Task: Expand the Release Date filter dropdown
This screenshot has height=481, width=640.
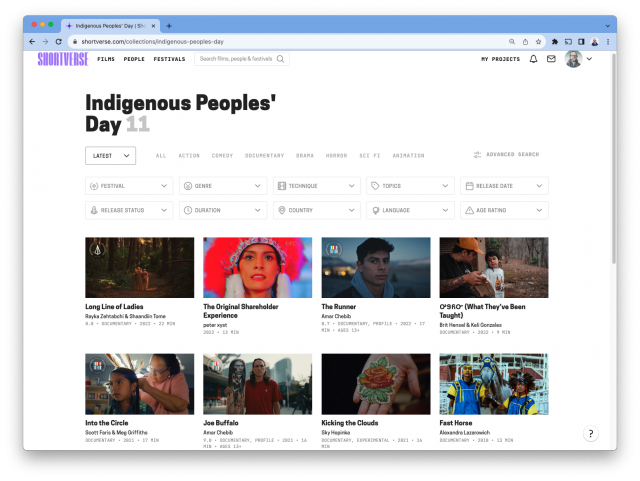Action: [504, 186]
